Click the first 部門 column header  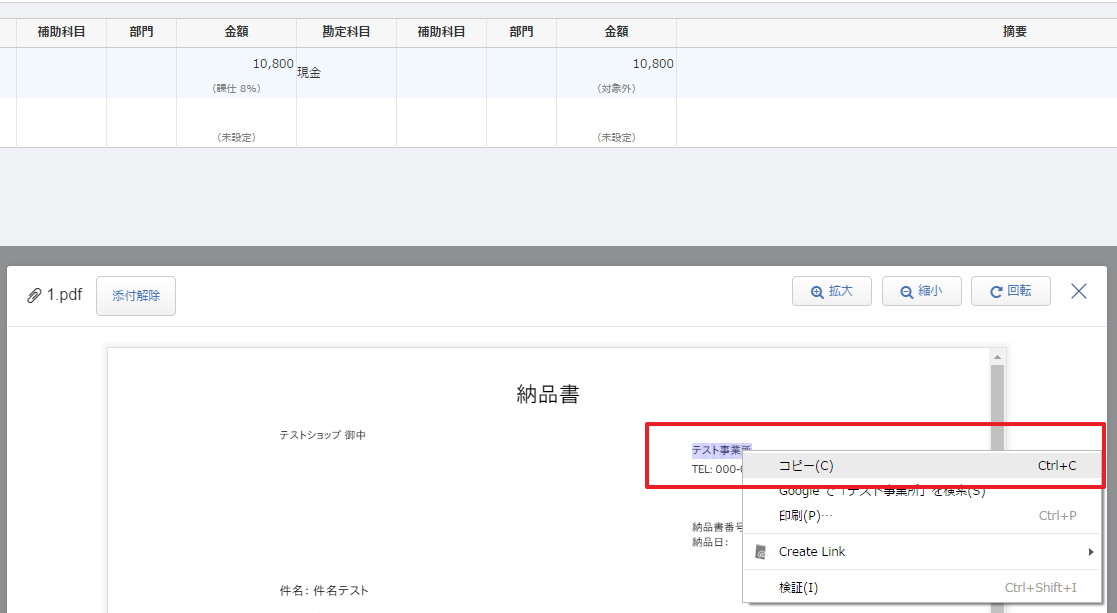[141, 31]
